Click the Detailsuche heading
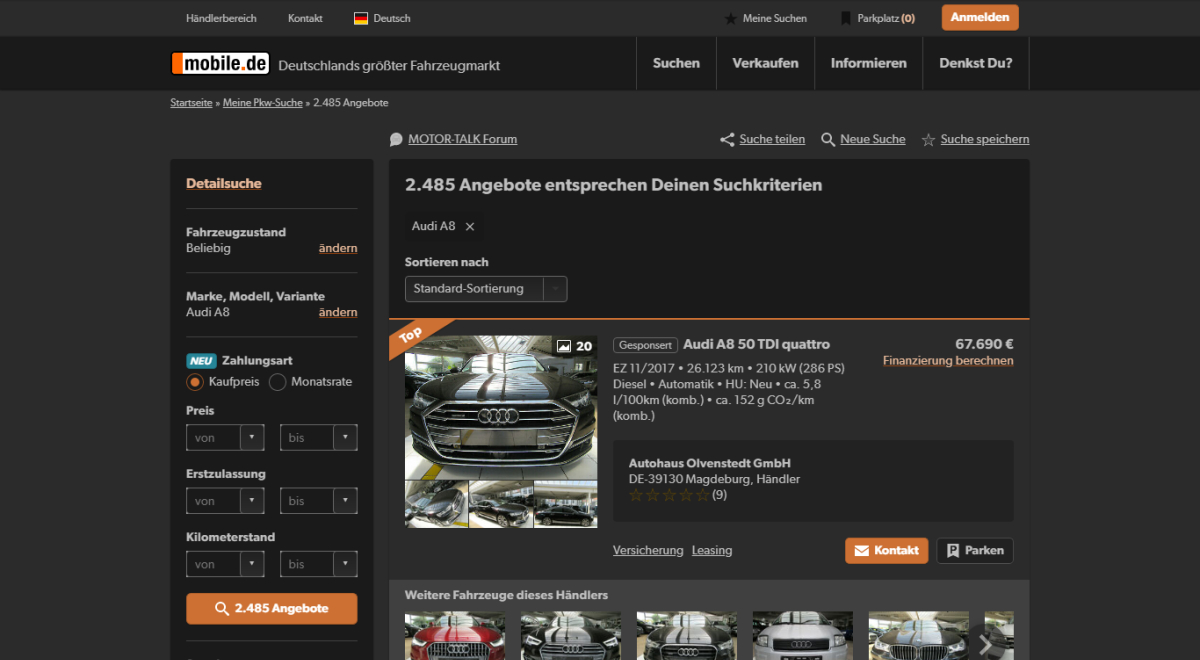Image resolution: width=1200 pixels, height=660 pixels. (x=224, y=184)
